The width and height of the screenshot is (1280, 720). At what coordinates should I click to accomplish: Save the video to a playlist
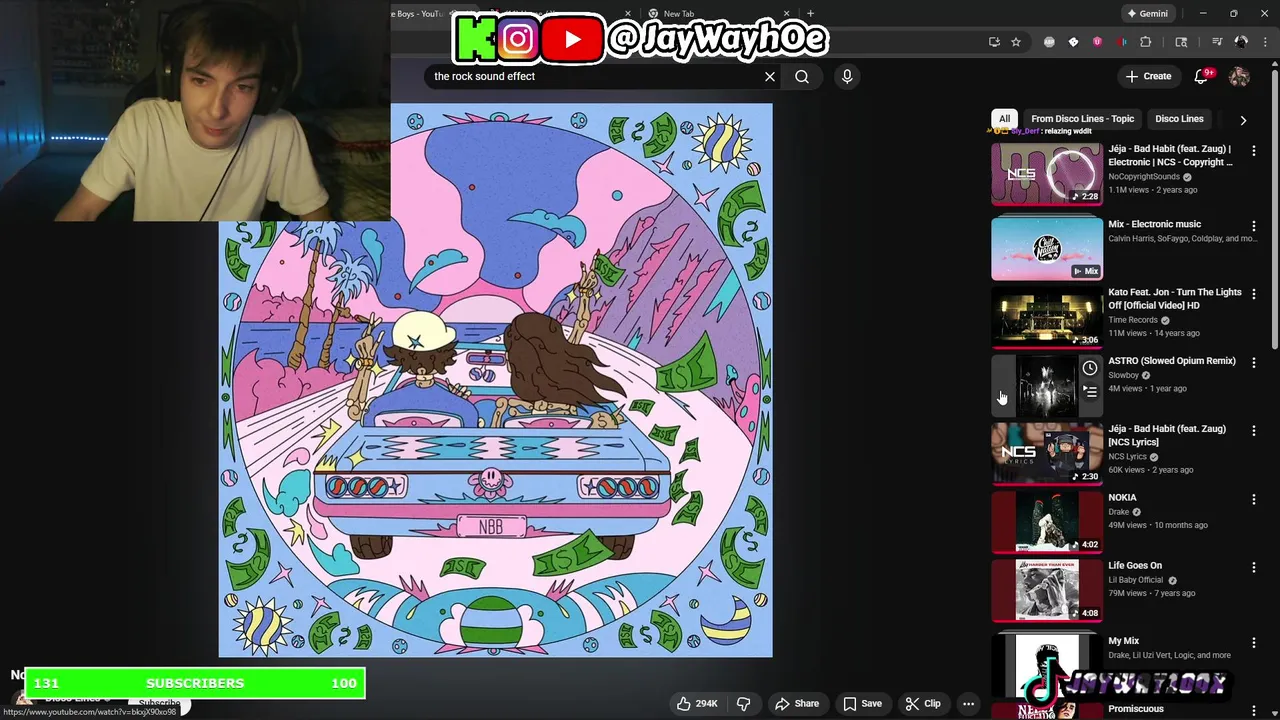(862, 703)
